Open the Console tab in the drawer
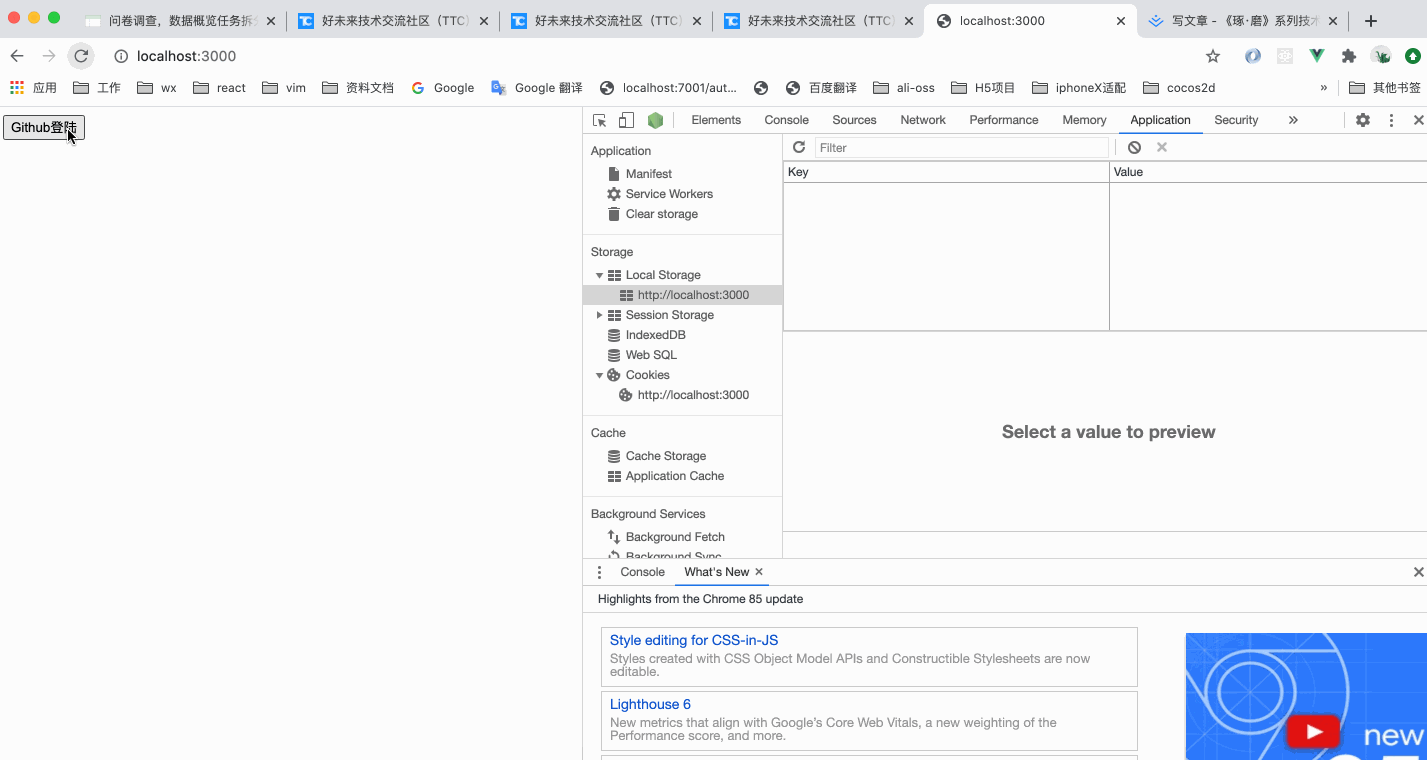This screenshot has height=760, width=1427. pyautogui.click(x=641, y=571)
